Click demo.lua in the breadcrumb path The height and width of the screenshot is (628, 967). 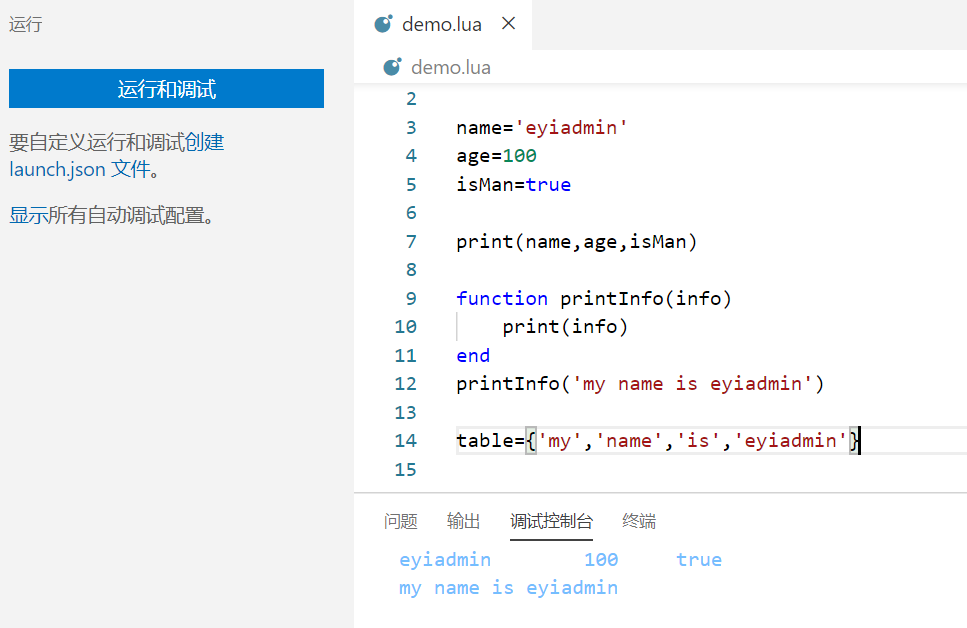click(x=451, y=67)
